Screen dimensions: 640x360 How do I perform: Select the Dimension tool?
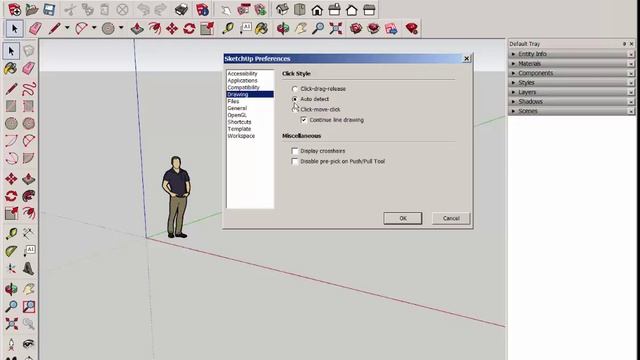(29, 233)
